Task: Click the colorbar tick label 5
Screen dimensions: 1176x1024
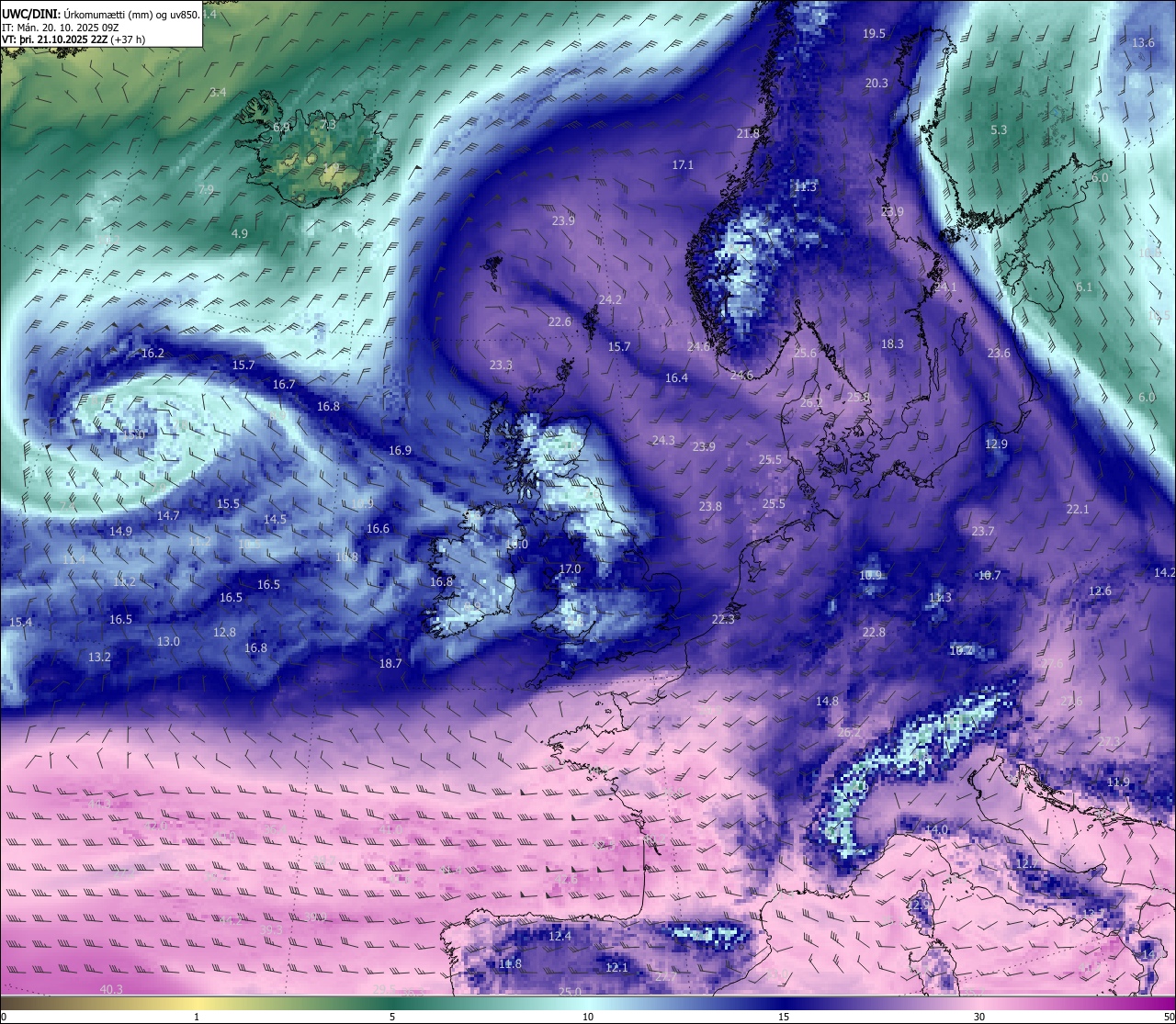Action: point(392,1017)
